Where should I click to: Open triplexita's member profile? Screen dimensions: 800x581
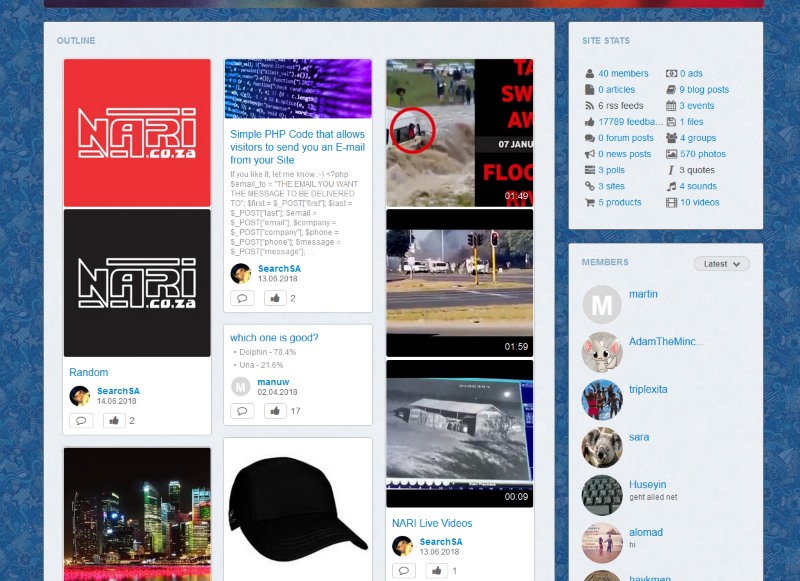tap(647, 390)
